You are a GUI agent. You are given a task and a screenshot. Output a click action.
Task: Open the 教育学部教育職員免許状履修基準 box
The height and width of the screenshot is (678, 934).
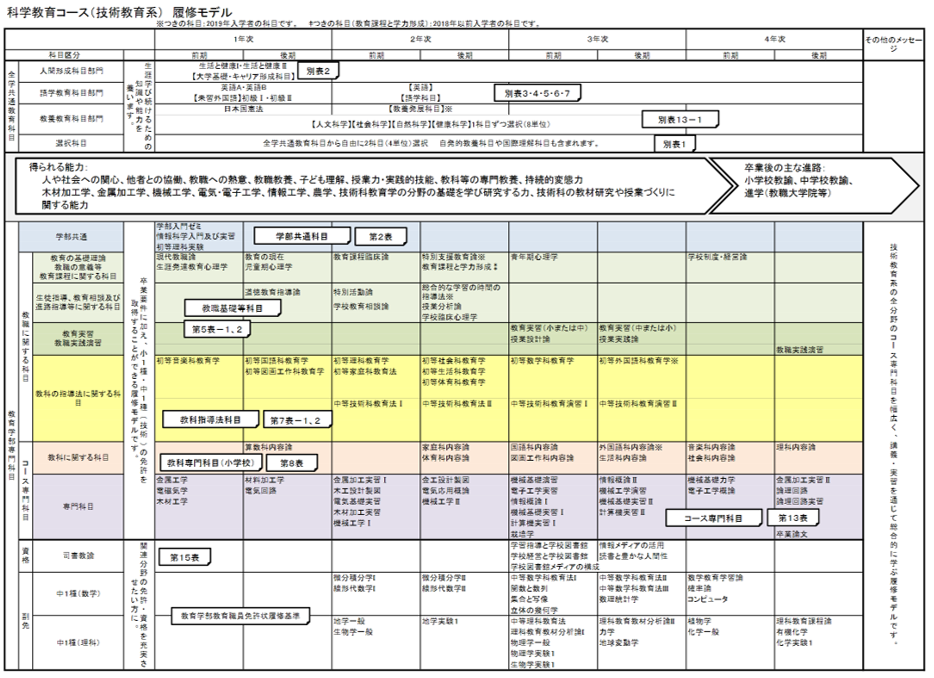(239, 616)
